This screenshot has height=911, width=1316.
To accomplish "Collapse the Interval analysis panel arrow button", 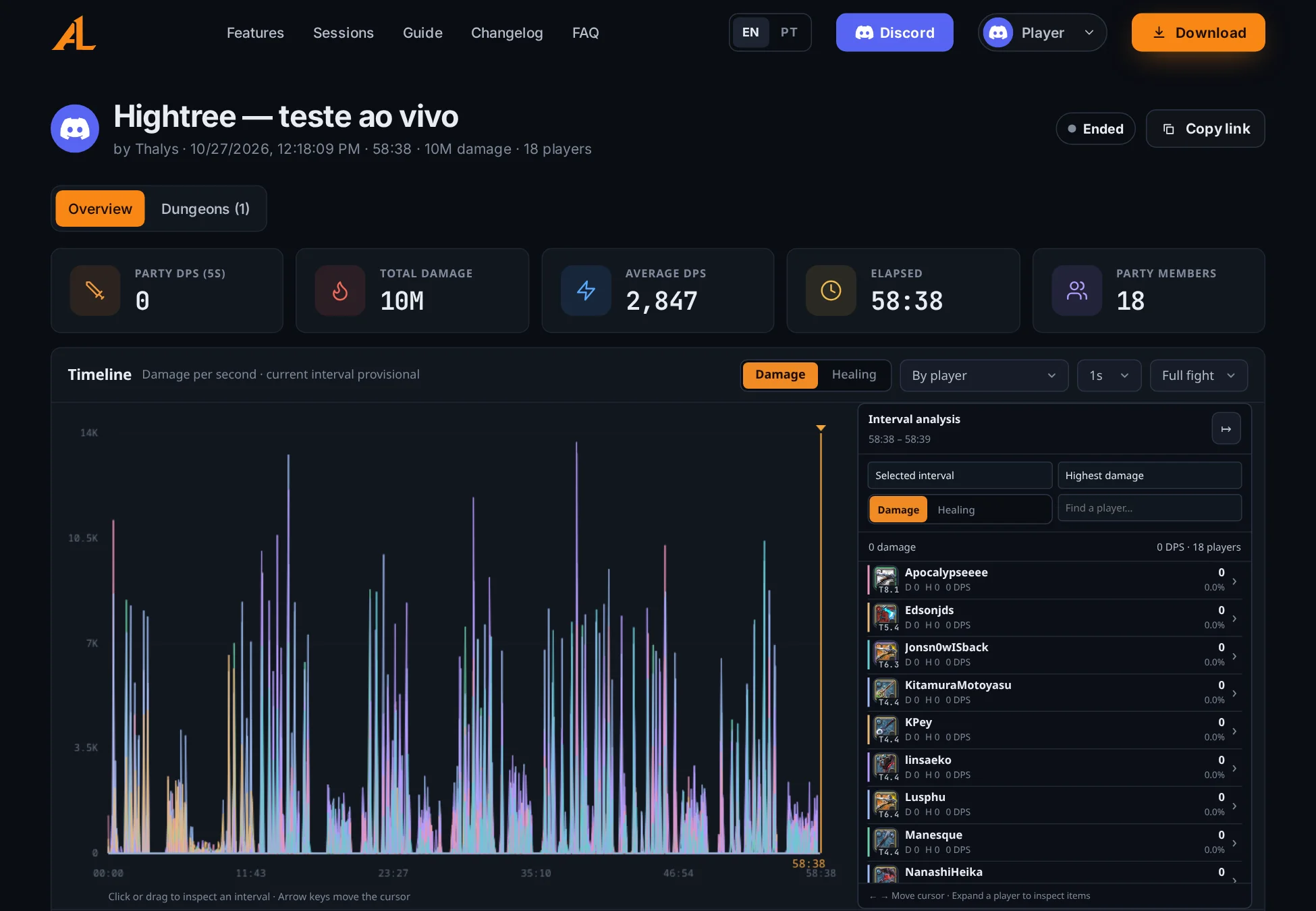I will click(x=1226, y=429).
